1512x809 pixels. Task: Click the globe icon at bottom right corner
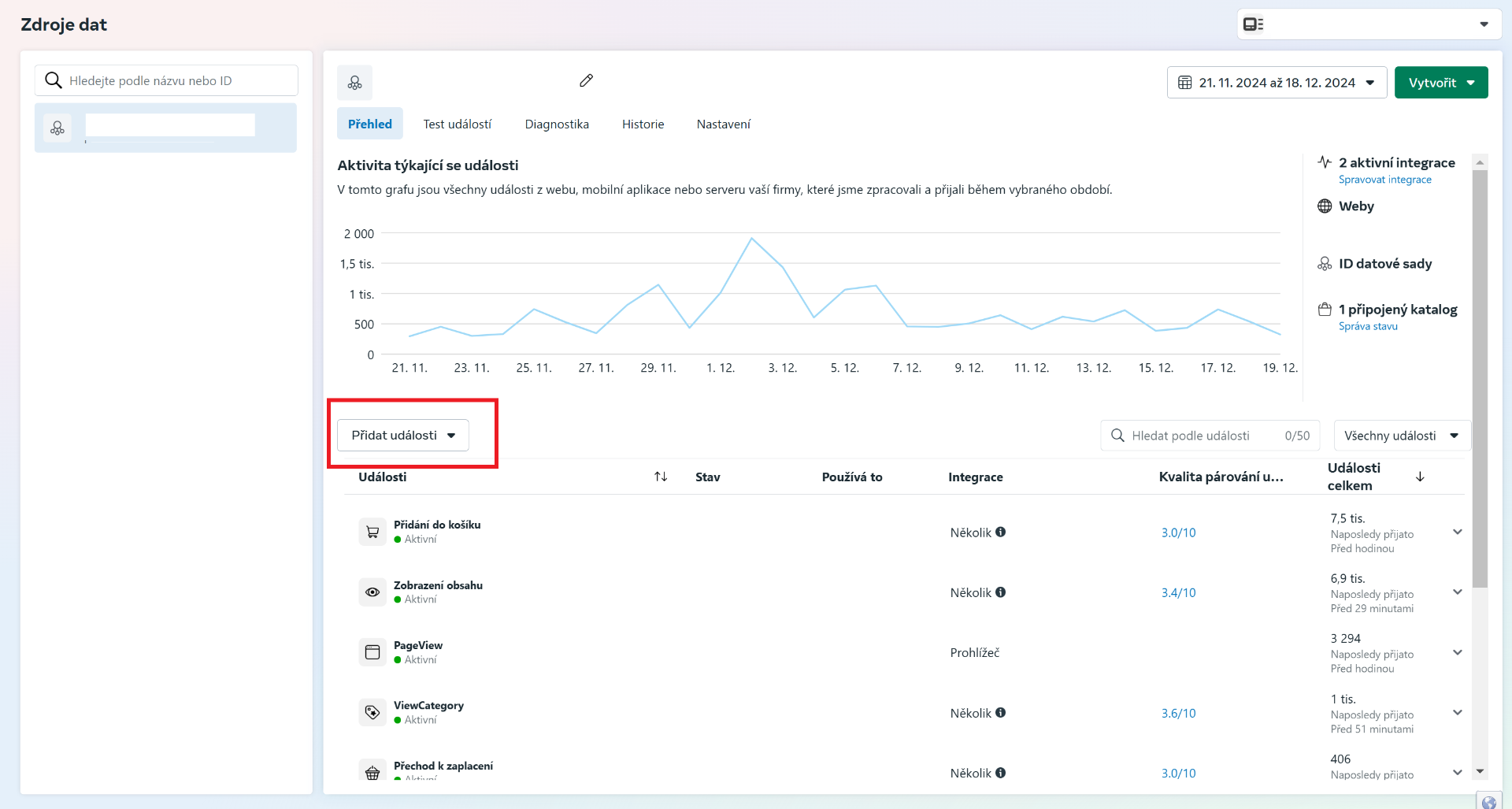(x=1488, y=802)
